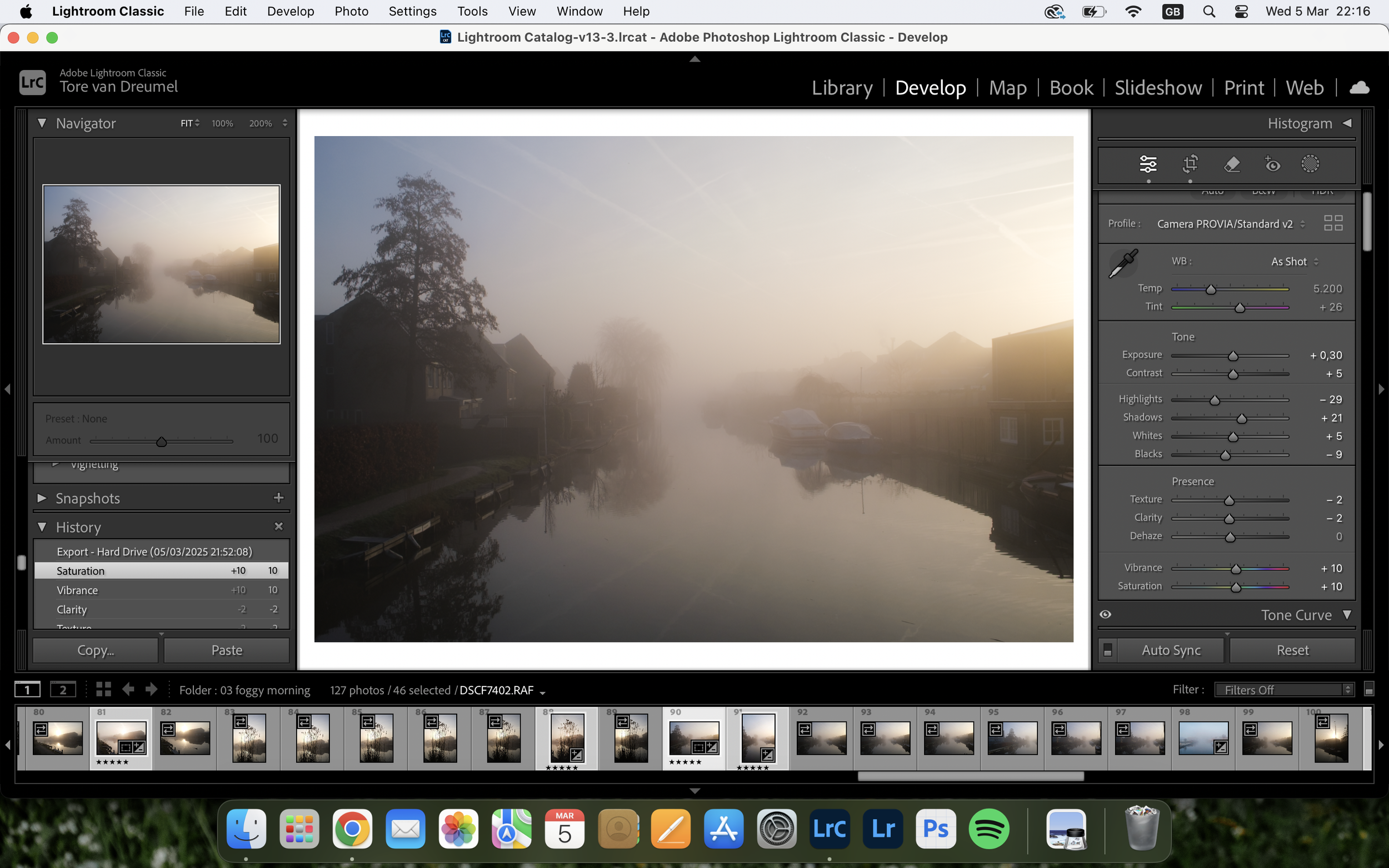Switch to grid view icon in filmstrip bar
Screen dimensions: 1389x868
pos(103,690)
